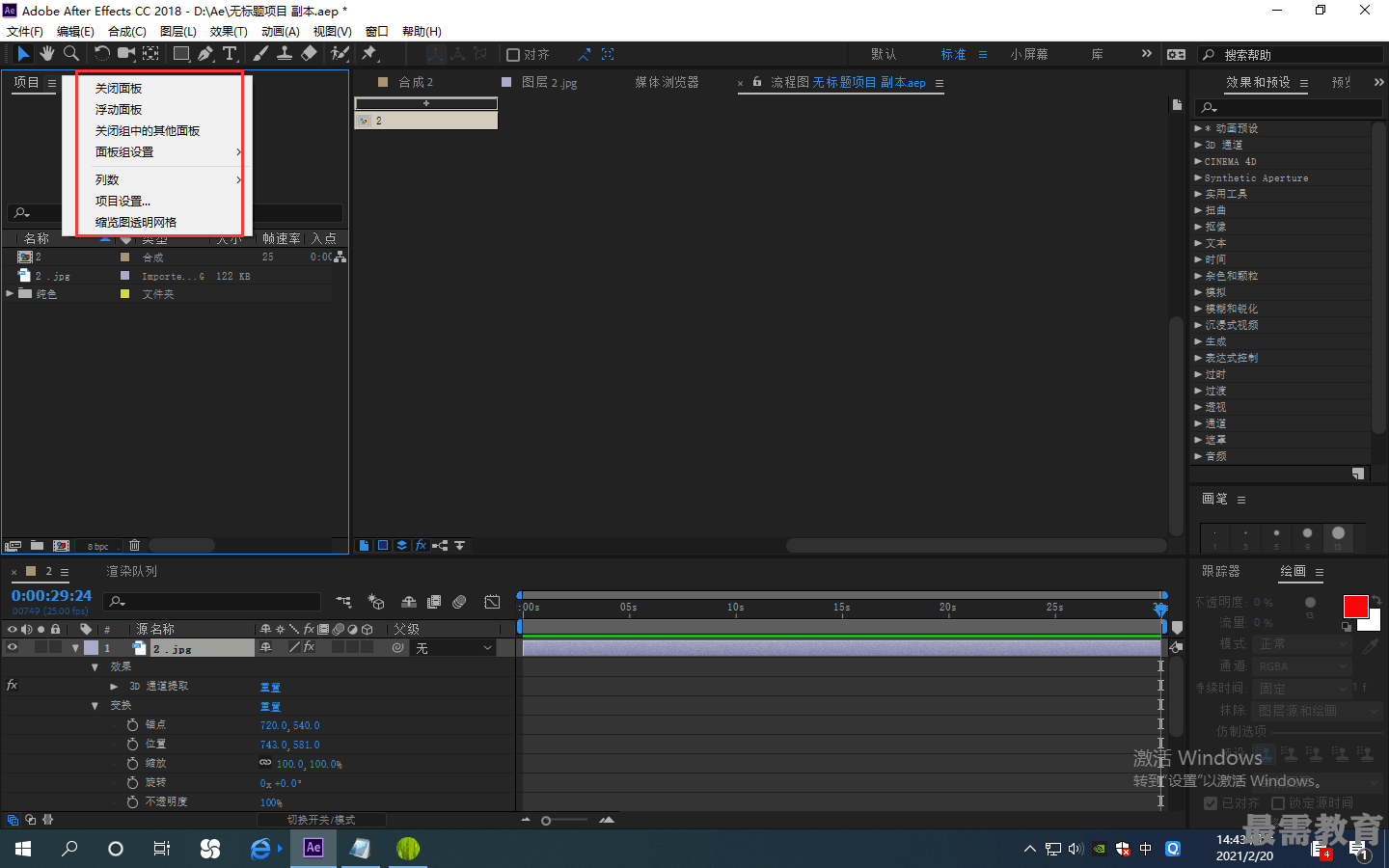
Task: Select the 小屏幕 workspace
Action: click(x=1029, y=55)
